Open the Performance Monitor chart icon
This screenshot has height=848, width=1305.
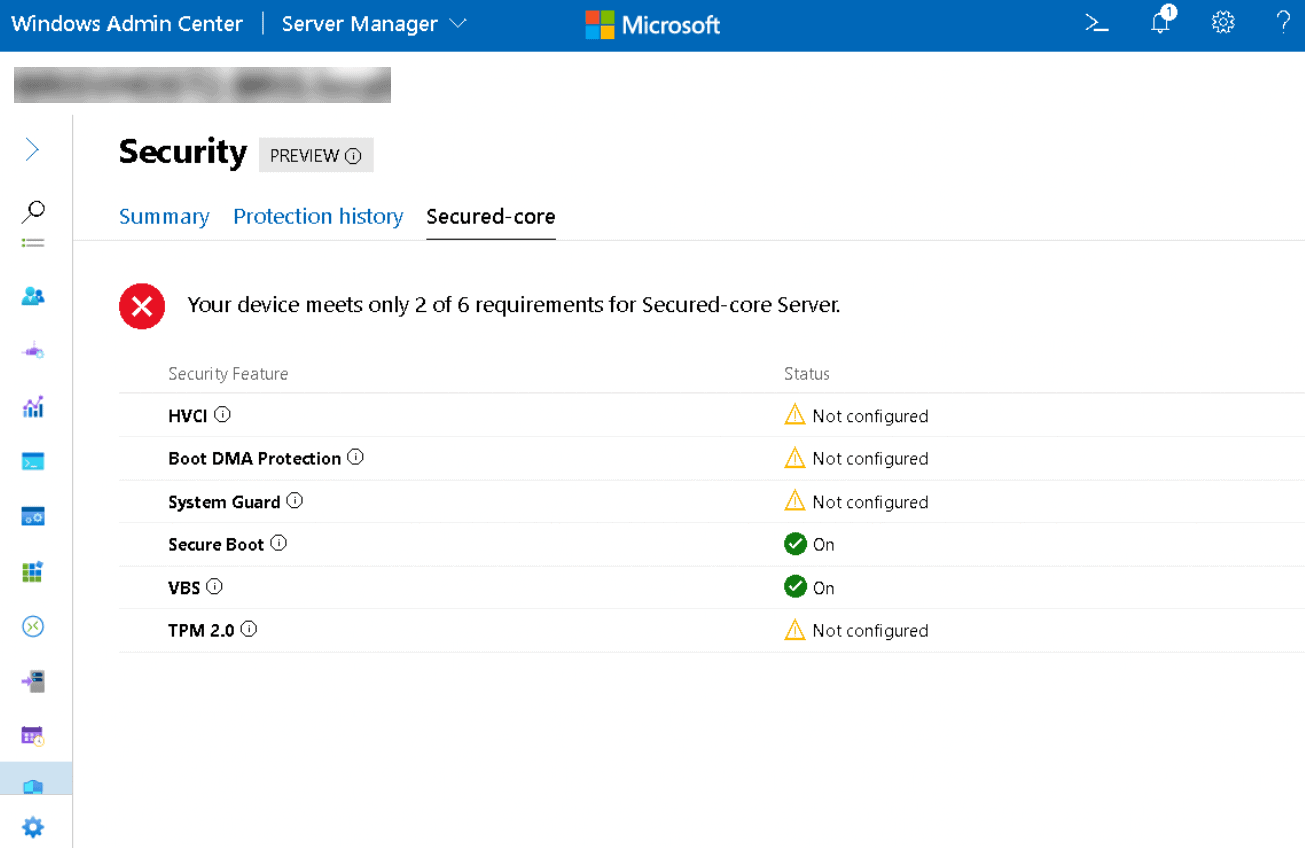[x=33, y=407]
